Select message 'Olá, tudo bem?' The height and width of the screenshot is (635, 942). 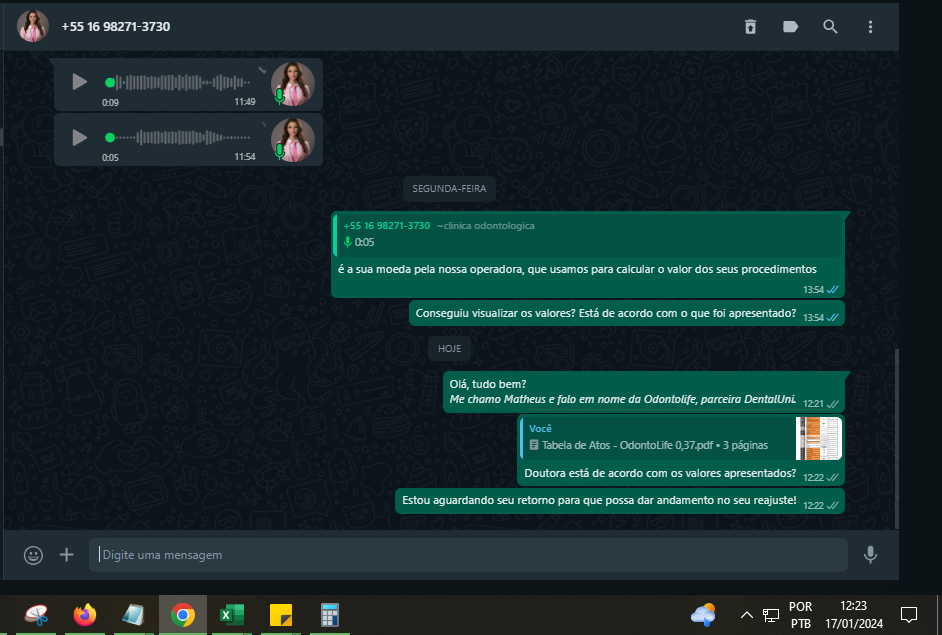point(643,392)
